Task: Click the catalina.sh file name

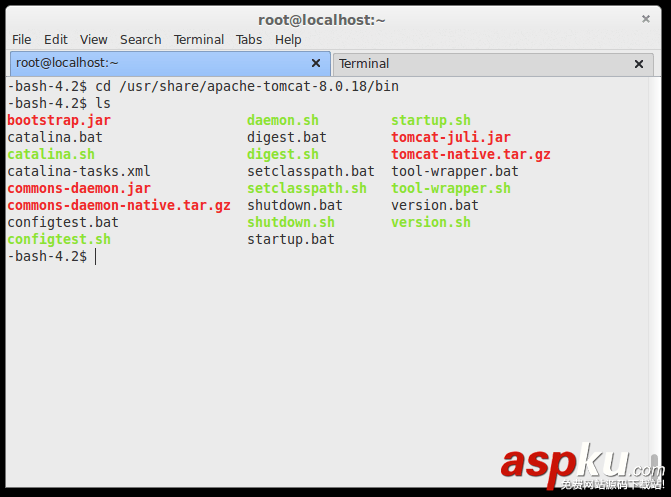Action: [x=51, y=154]
